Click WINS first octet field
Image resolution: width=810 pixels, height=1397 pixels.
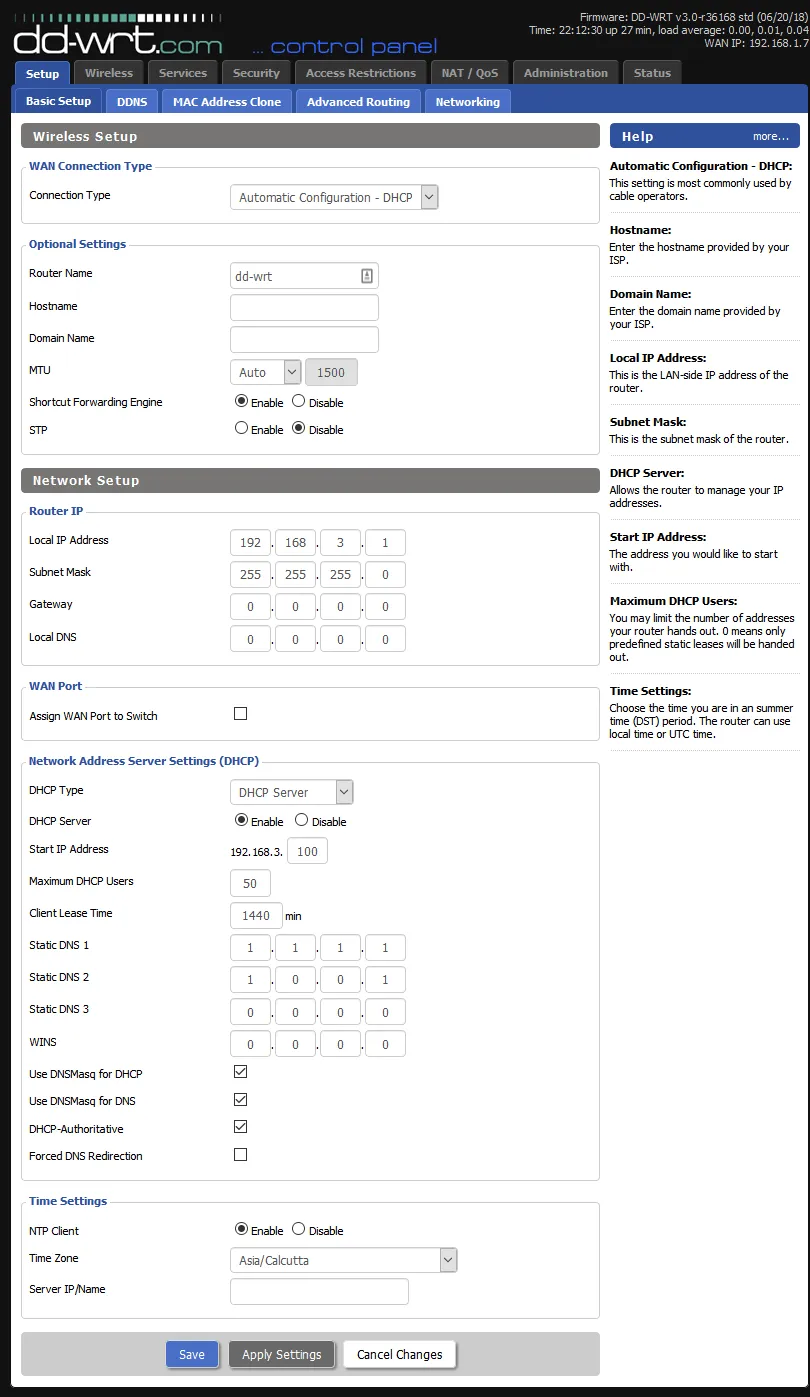(x=250, y=1044)
